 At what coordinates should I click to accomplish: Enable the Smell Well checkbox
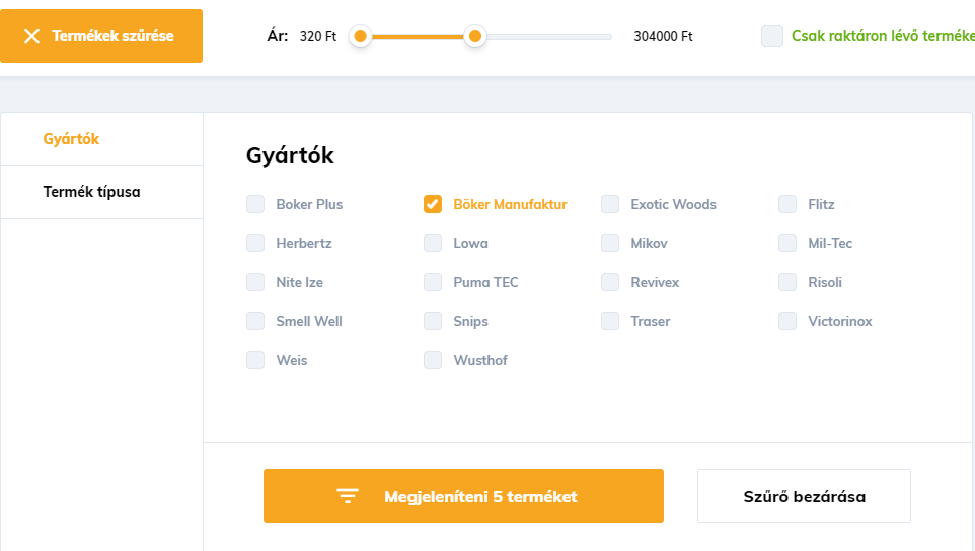point(256,321)
